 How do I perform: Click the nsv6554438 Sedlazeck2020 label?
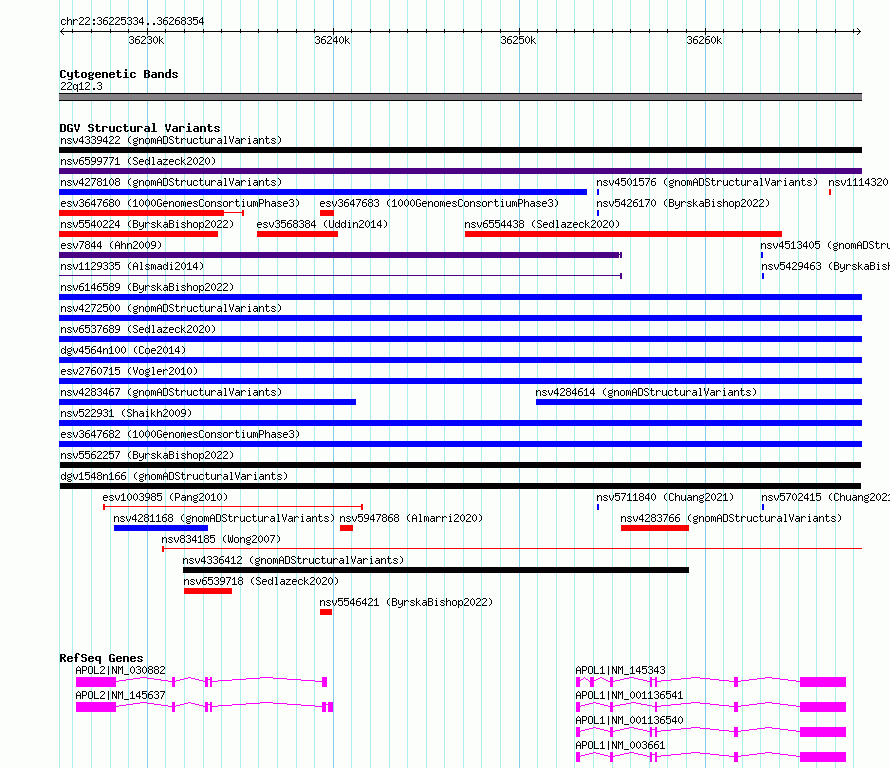coord(542,224)
